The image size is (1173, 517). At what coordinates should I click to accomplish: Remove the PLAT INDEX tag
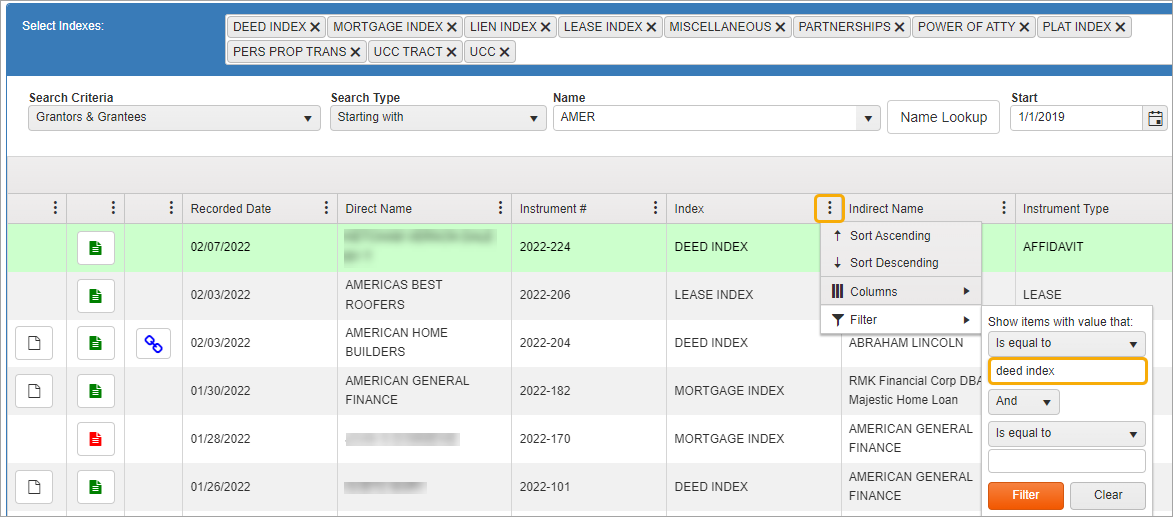[x=1120, y=28]
